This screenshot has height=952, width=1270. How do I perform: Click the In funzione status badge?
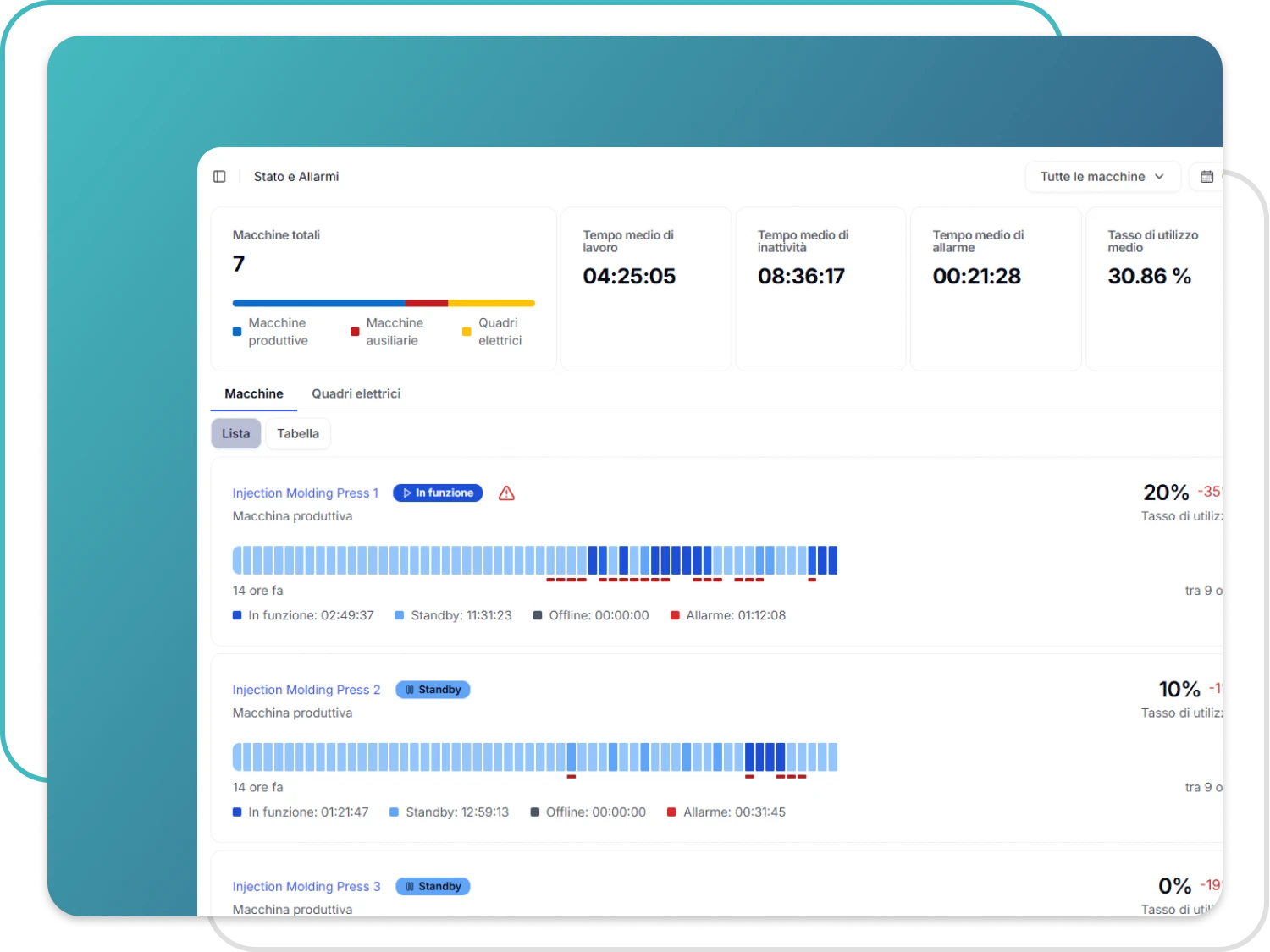[x=438, y=493]
